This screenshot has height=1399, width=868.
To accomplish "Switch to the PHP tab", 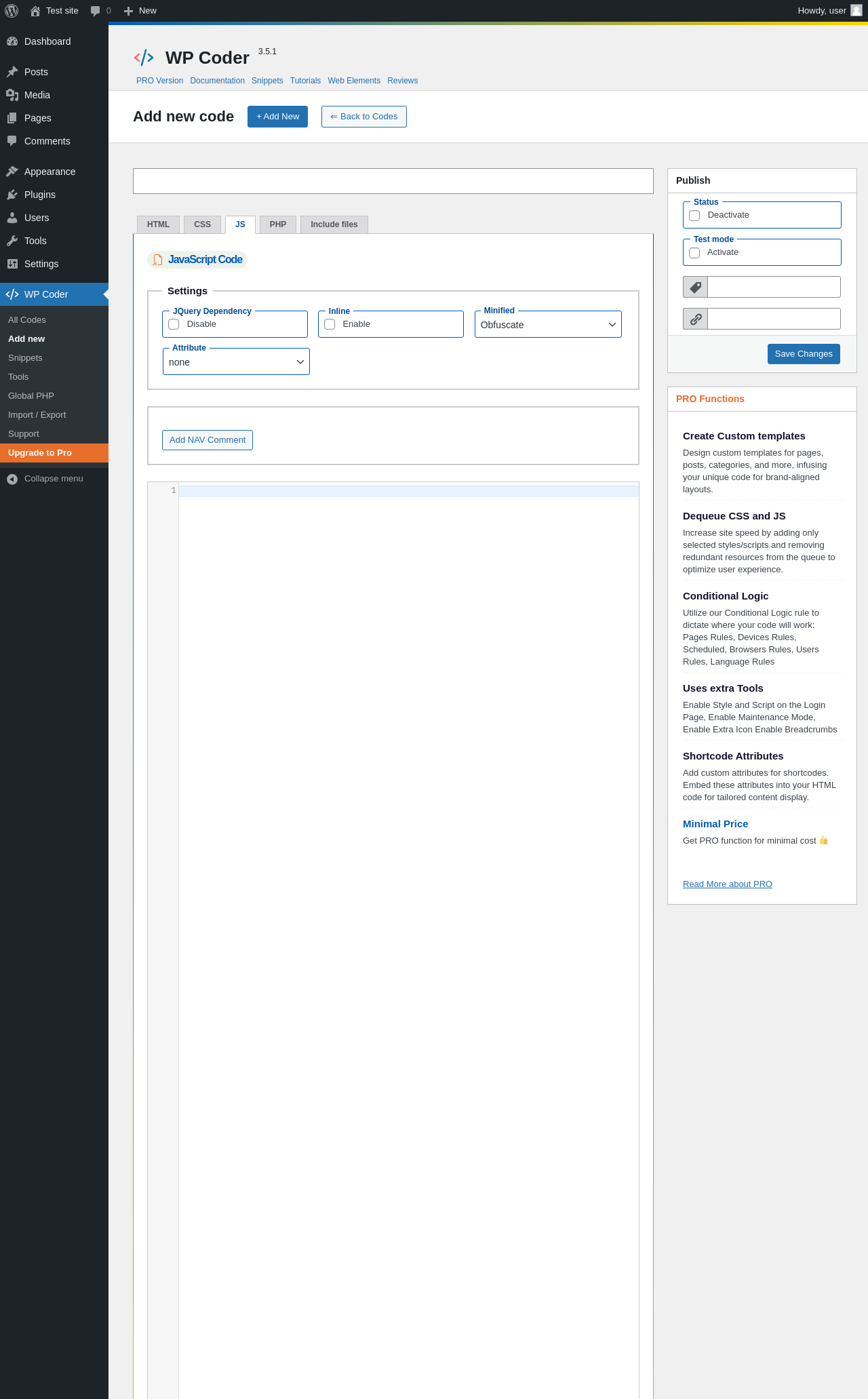I will (x=278, y=224).
